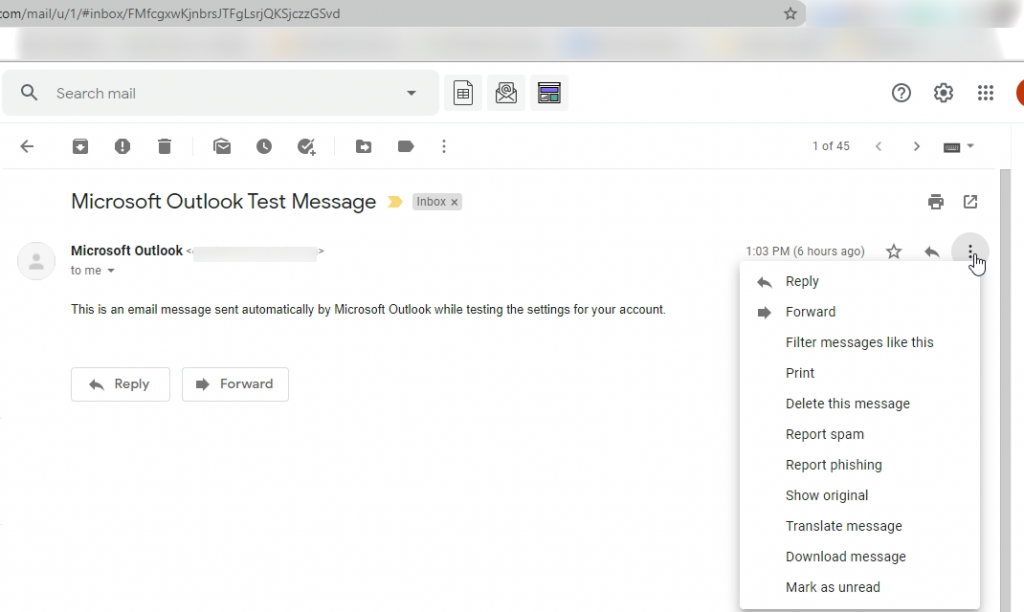1024x612 pixels.
Task: Open the input tools keyboard selector
Action: click(x=958, y=146)
